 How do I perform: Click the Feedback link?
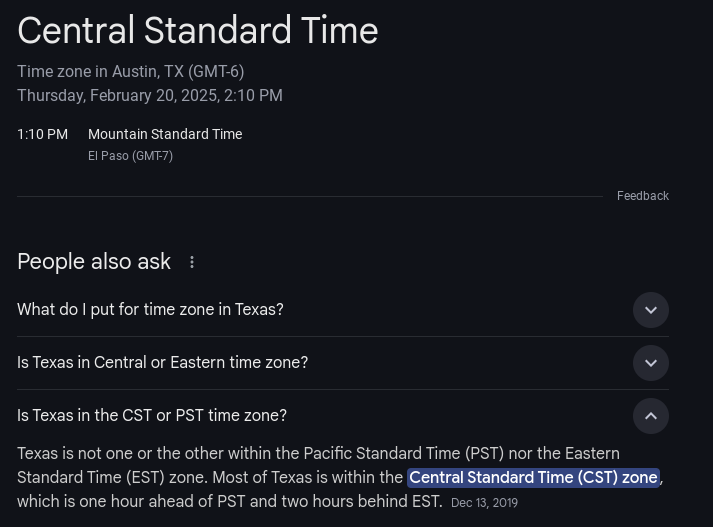point(642,196)
